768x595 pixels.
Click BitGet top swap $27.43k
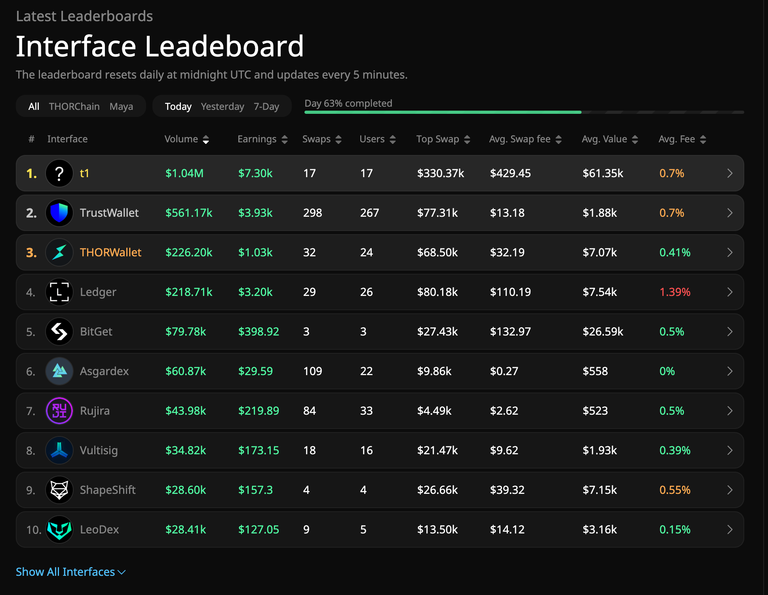[x=437, y=332]
